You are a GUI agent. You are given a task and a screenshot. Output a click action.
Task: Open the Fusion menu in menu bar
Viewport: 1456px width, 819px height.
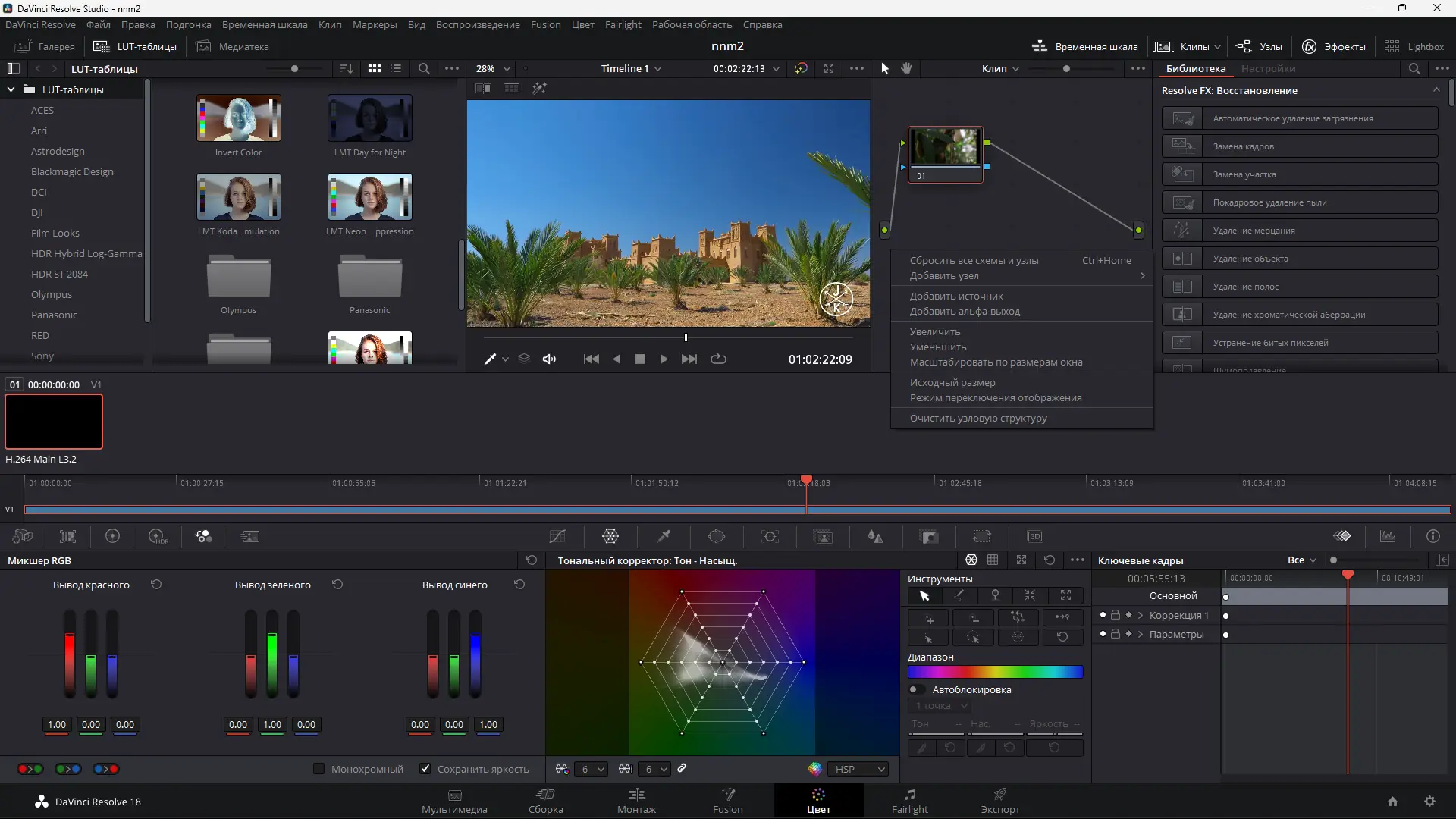click(x=545, y=24)
